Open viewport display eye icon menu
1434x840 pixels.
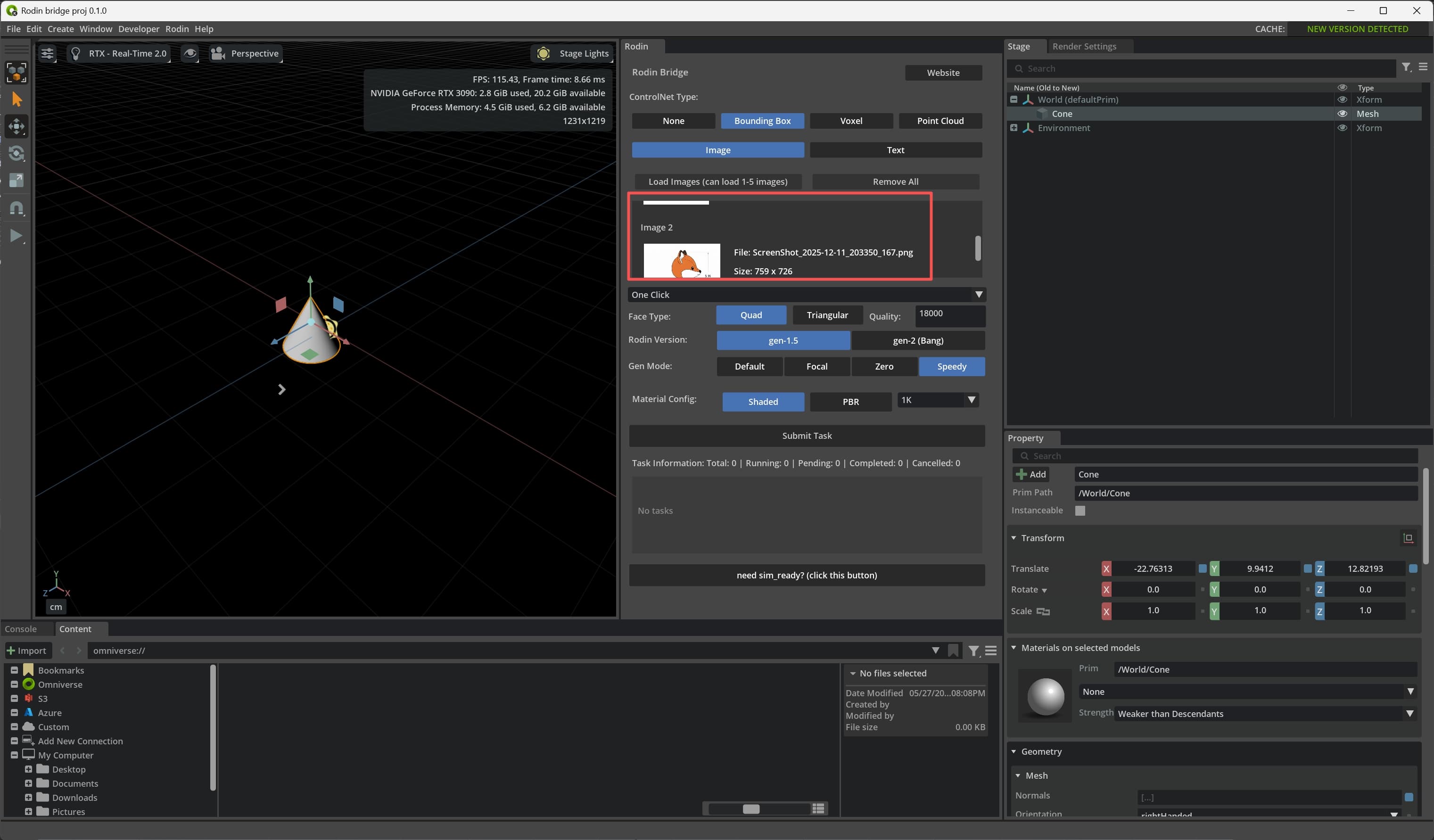click(x=190, y=53)
